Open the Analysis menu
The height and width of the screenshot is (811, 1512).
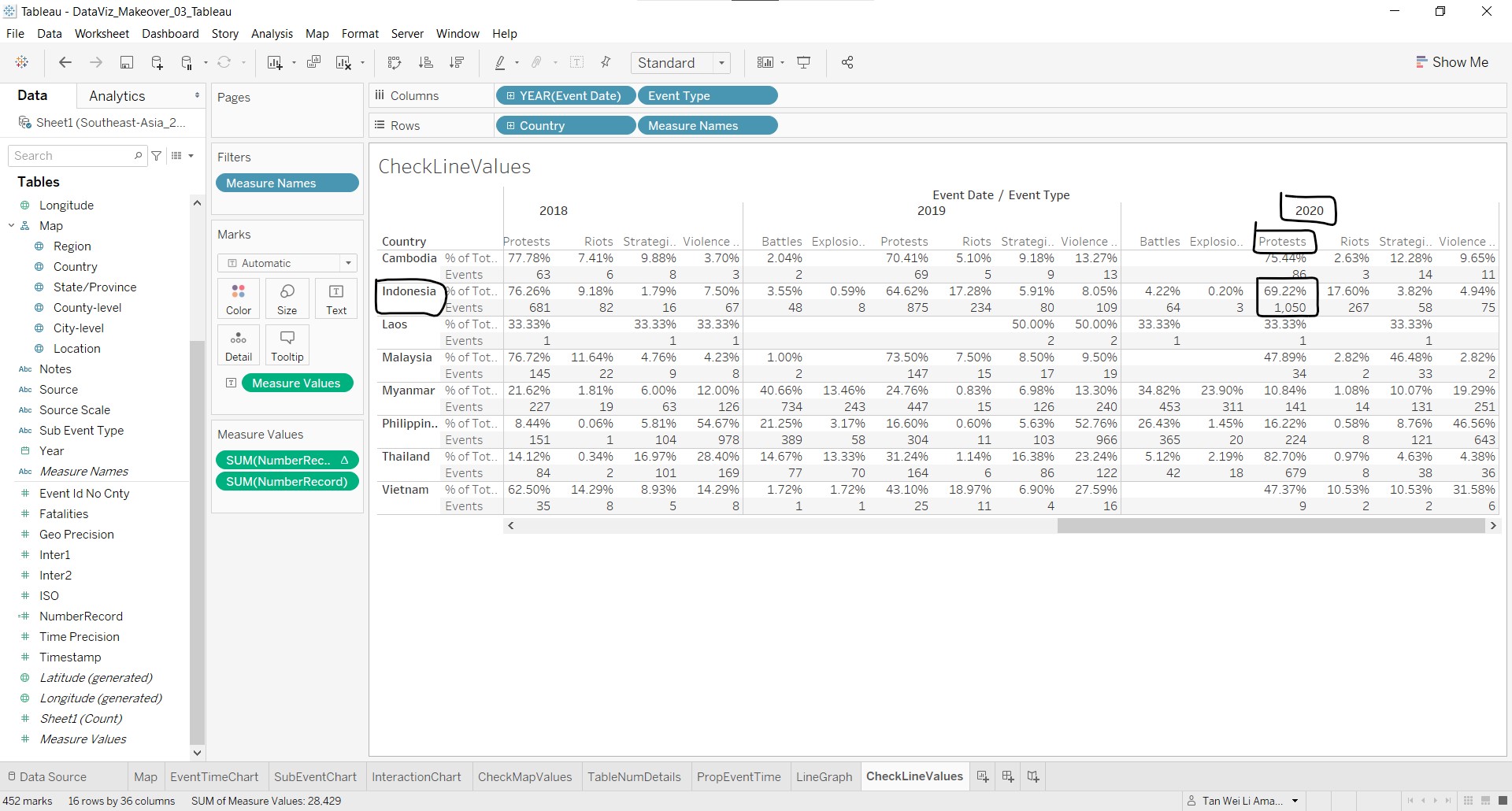click(272, 34)
